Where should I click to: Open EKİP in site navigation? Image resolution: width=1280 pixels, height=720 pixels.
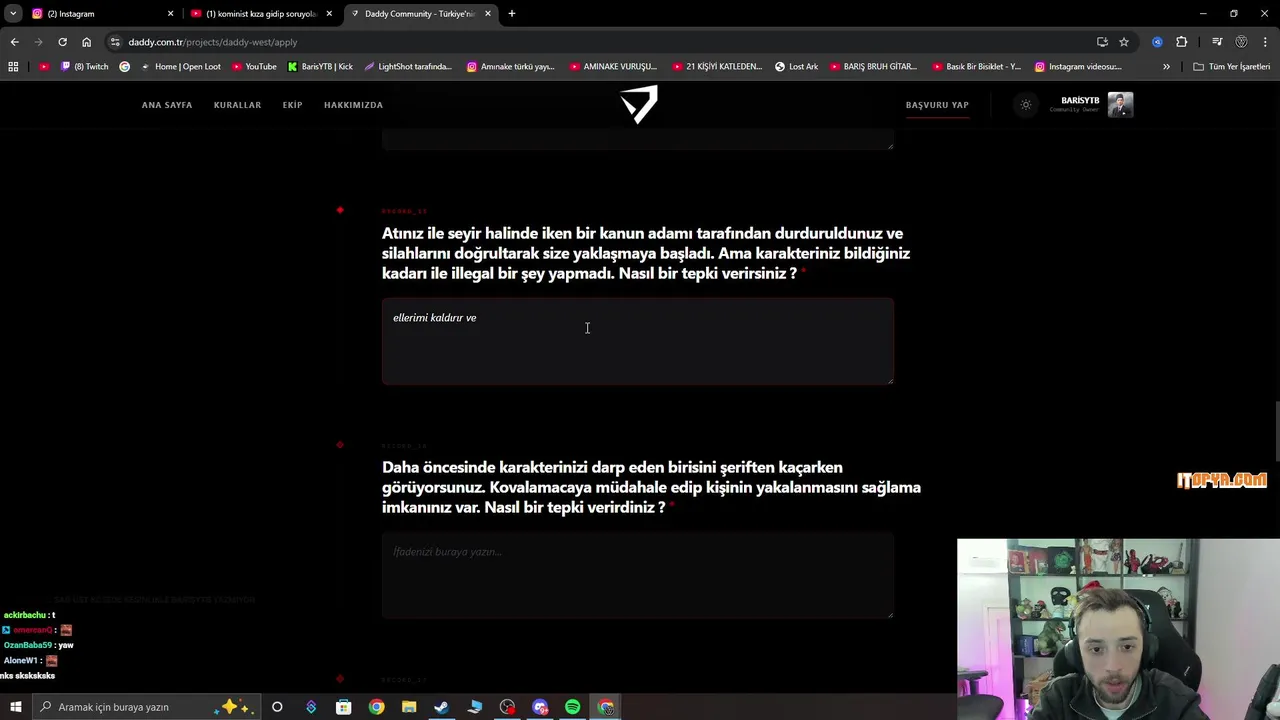[292, 105]
